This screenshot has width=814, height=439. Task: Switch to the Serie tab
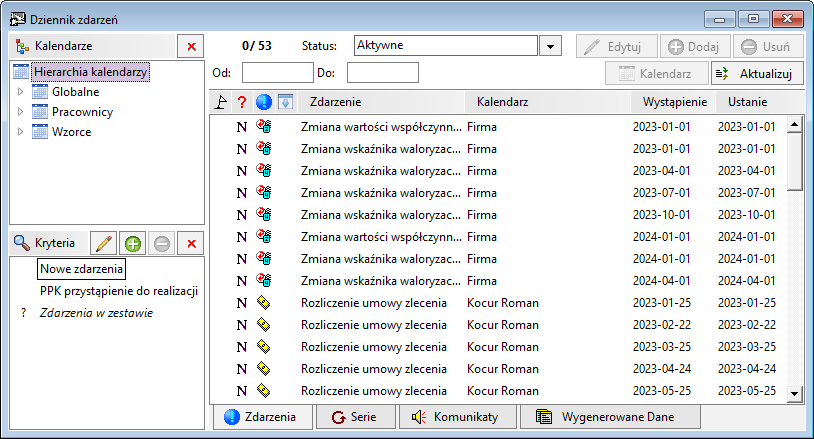(x=356, y=417)
